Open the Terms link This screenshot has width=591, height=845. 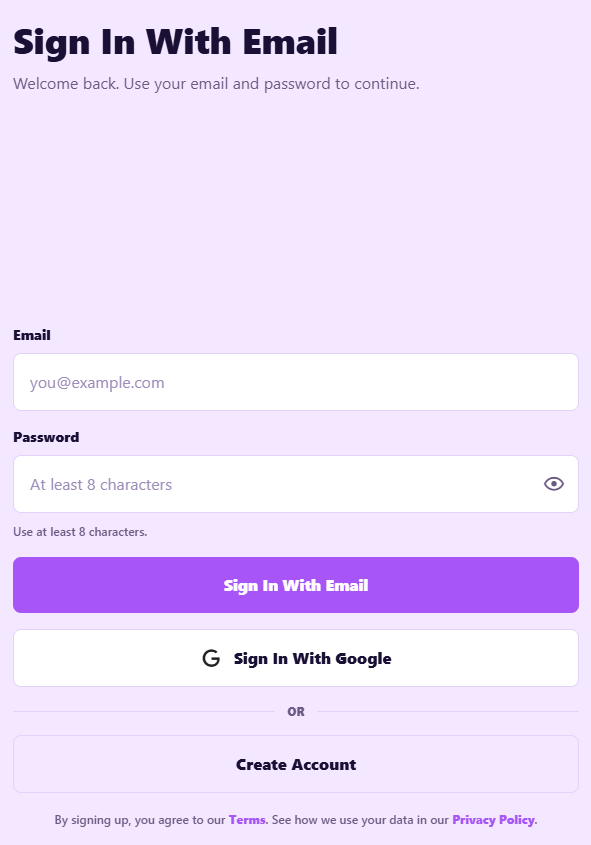pos(247,820)
